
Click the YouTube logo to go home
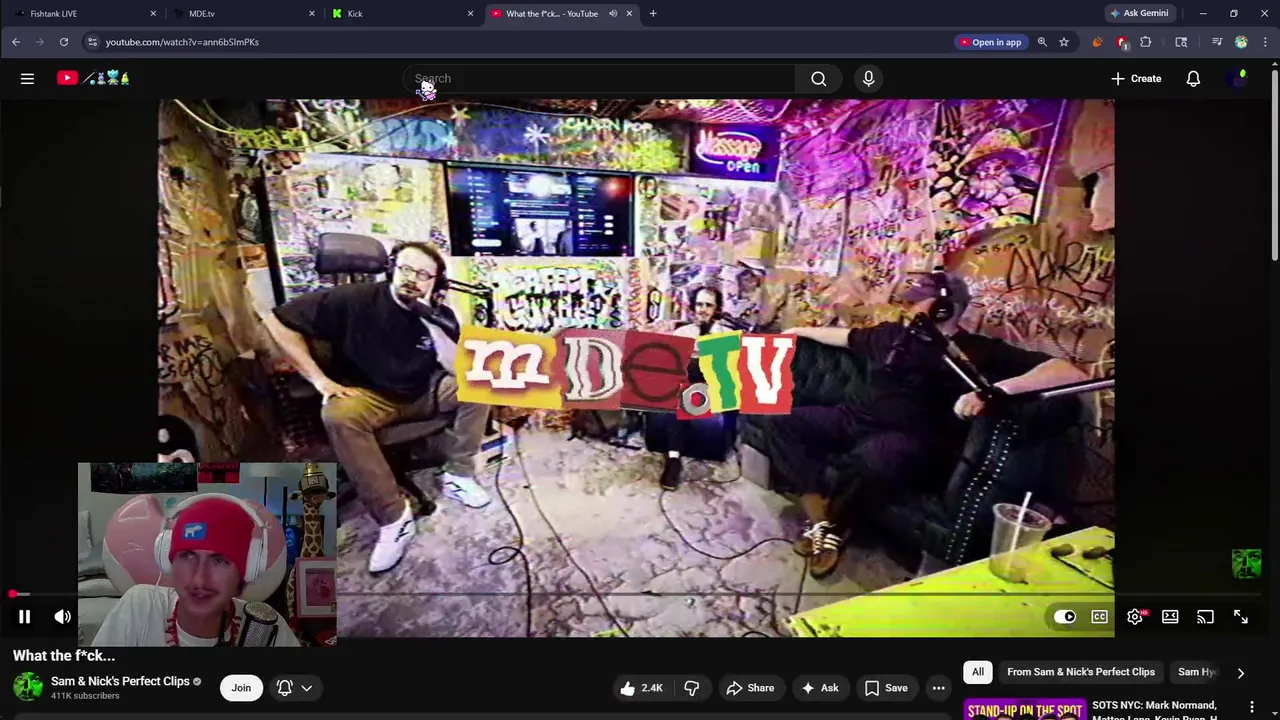tap(93, 78)
